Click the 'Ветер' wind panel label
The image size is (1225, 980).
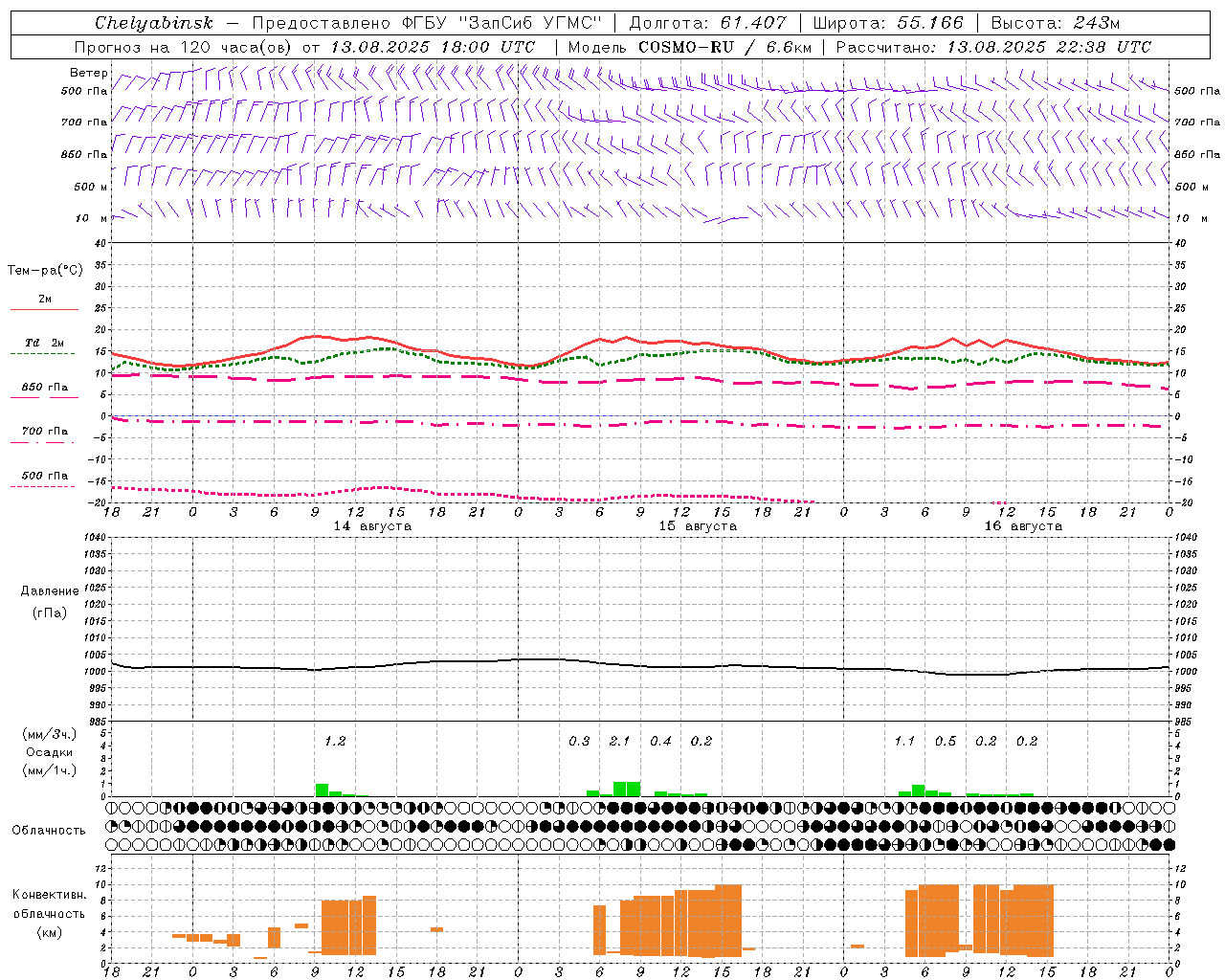(89, 73)
